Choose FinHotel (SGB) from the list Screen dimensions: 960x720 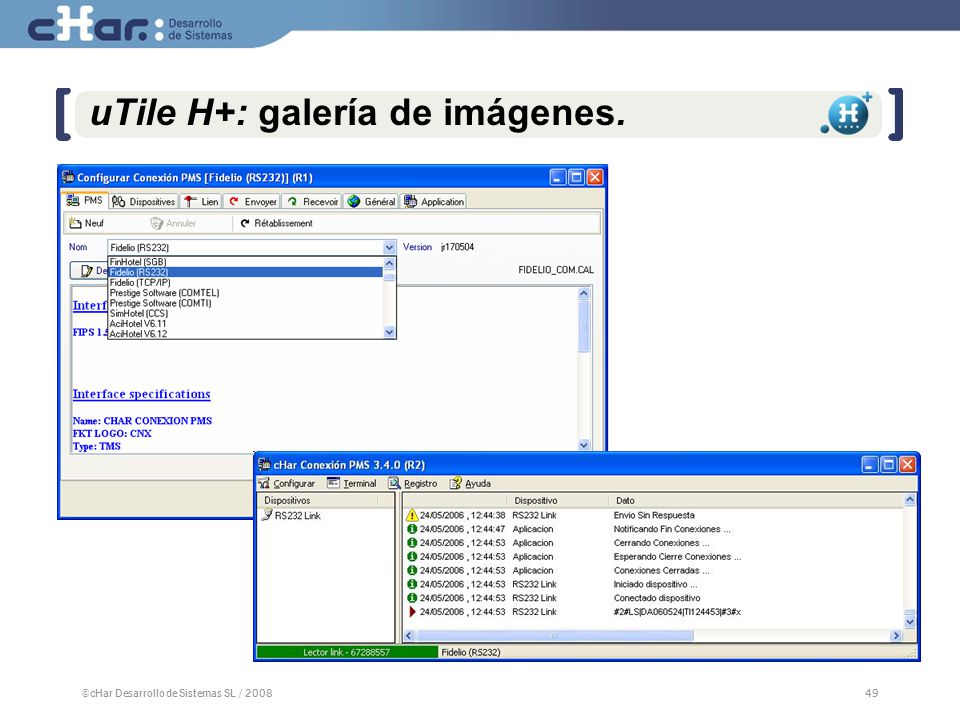click(245, 262)
